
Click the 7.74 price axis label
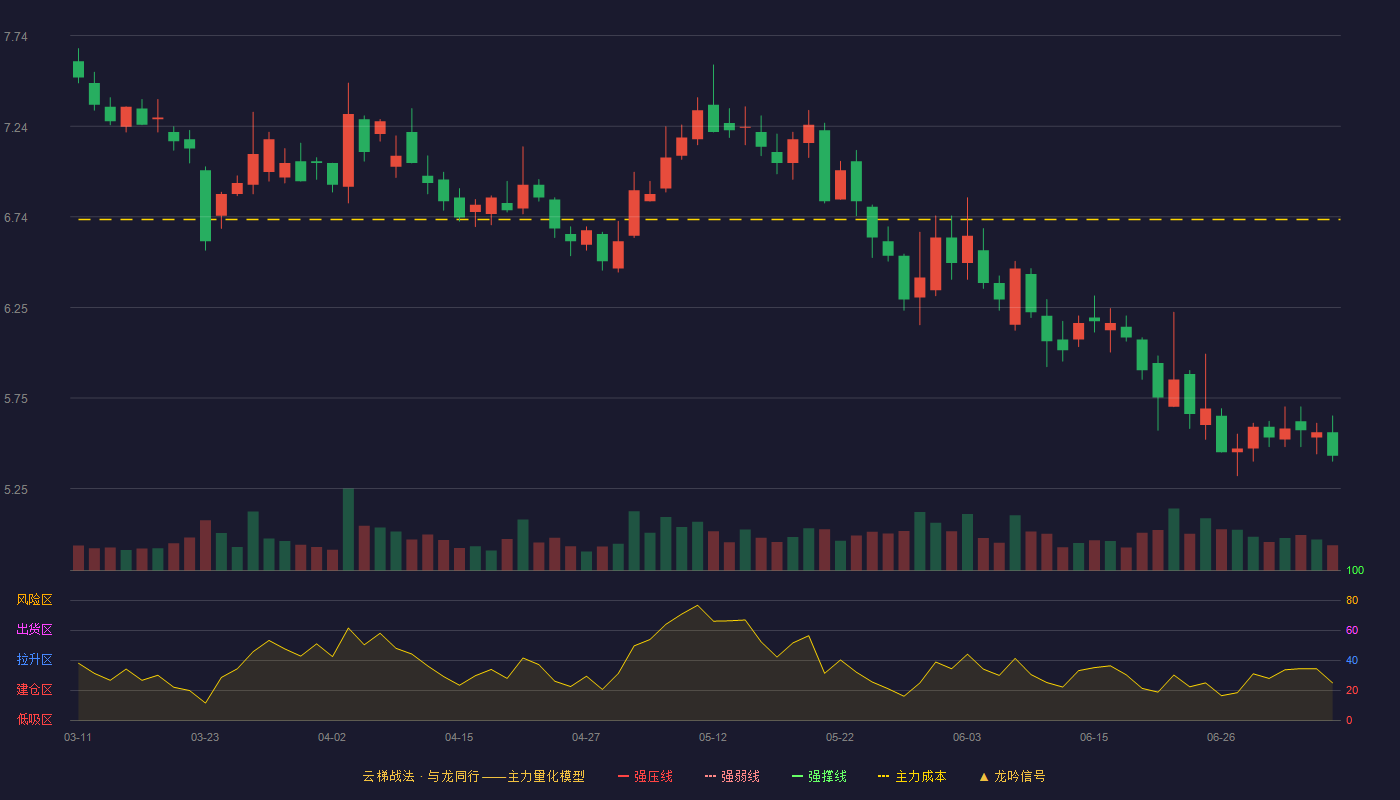tap(16, 37)
